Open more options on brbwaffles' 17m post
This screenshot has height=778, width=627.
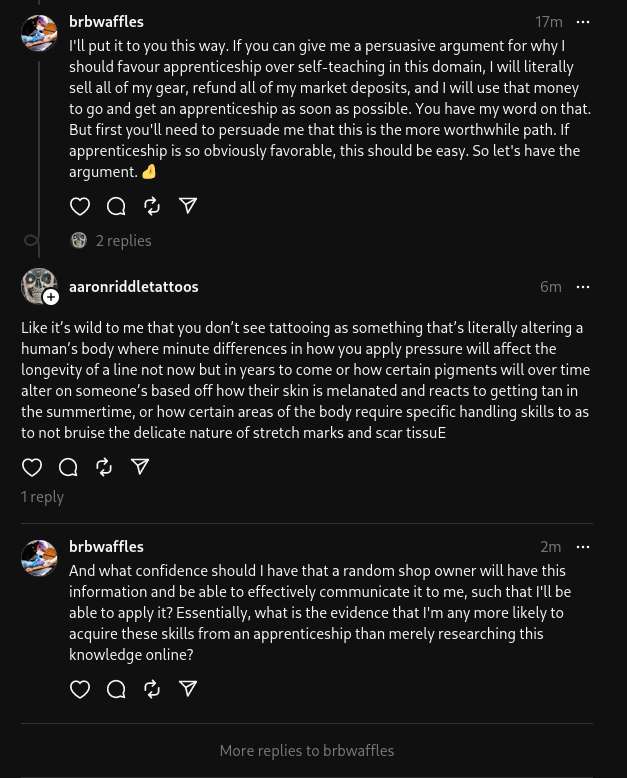tap(583, 22)
